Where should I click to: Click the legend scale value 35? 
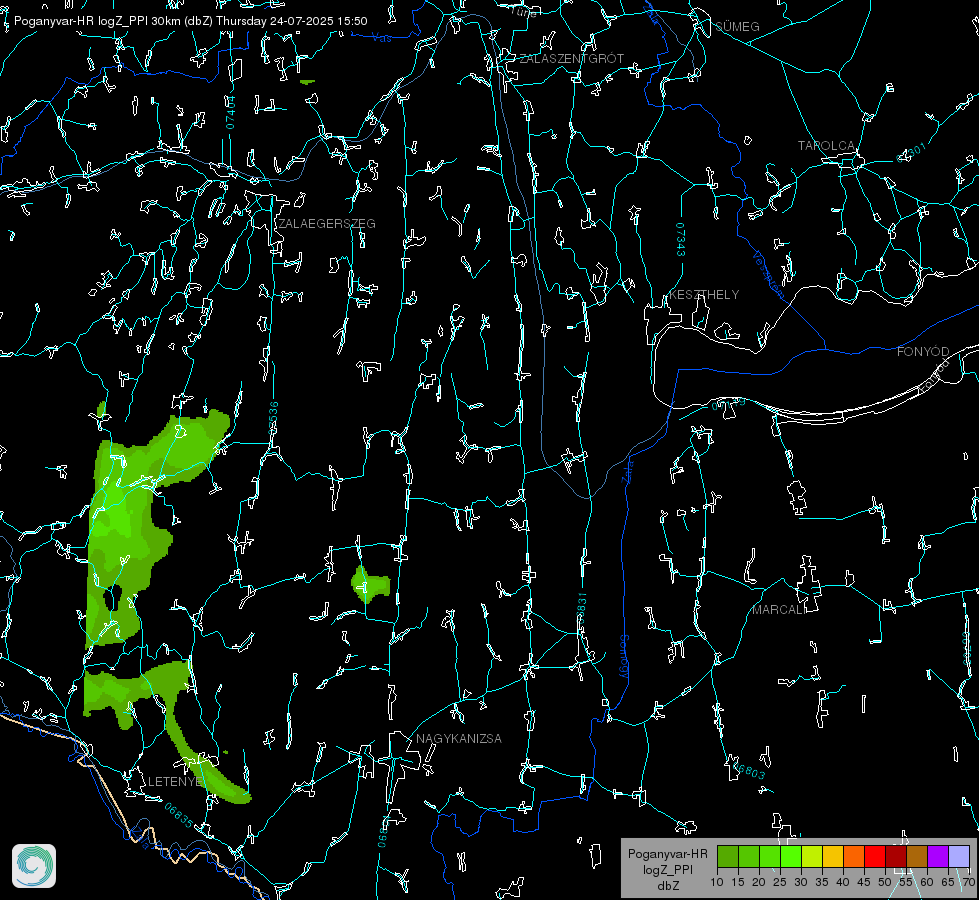(x=822, y=883)
